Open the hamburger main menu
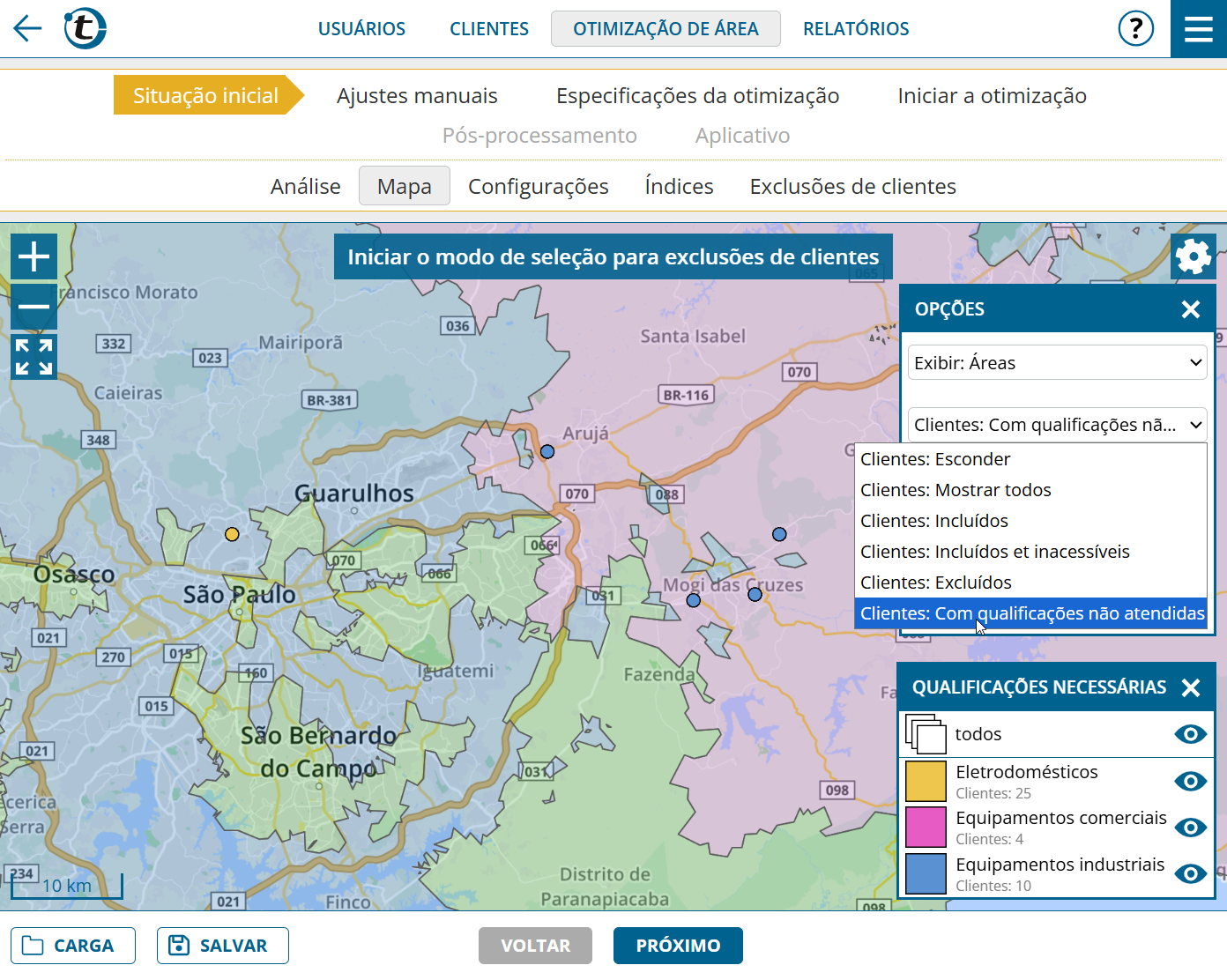1227x980 pixels. point(1198,29)
